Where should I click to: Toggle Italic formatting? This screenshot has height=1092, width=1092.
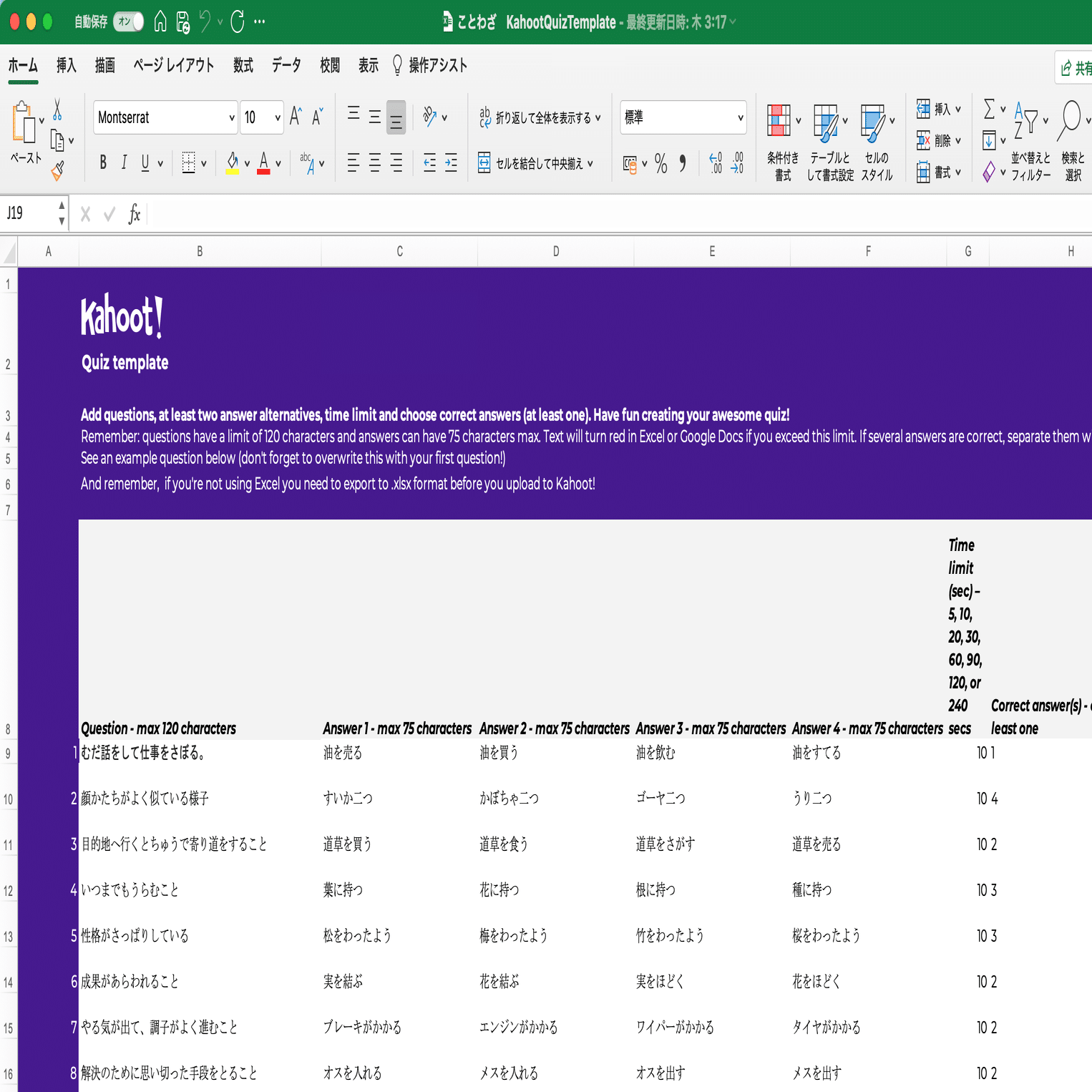[125, 163]
